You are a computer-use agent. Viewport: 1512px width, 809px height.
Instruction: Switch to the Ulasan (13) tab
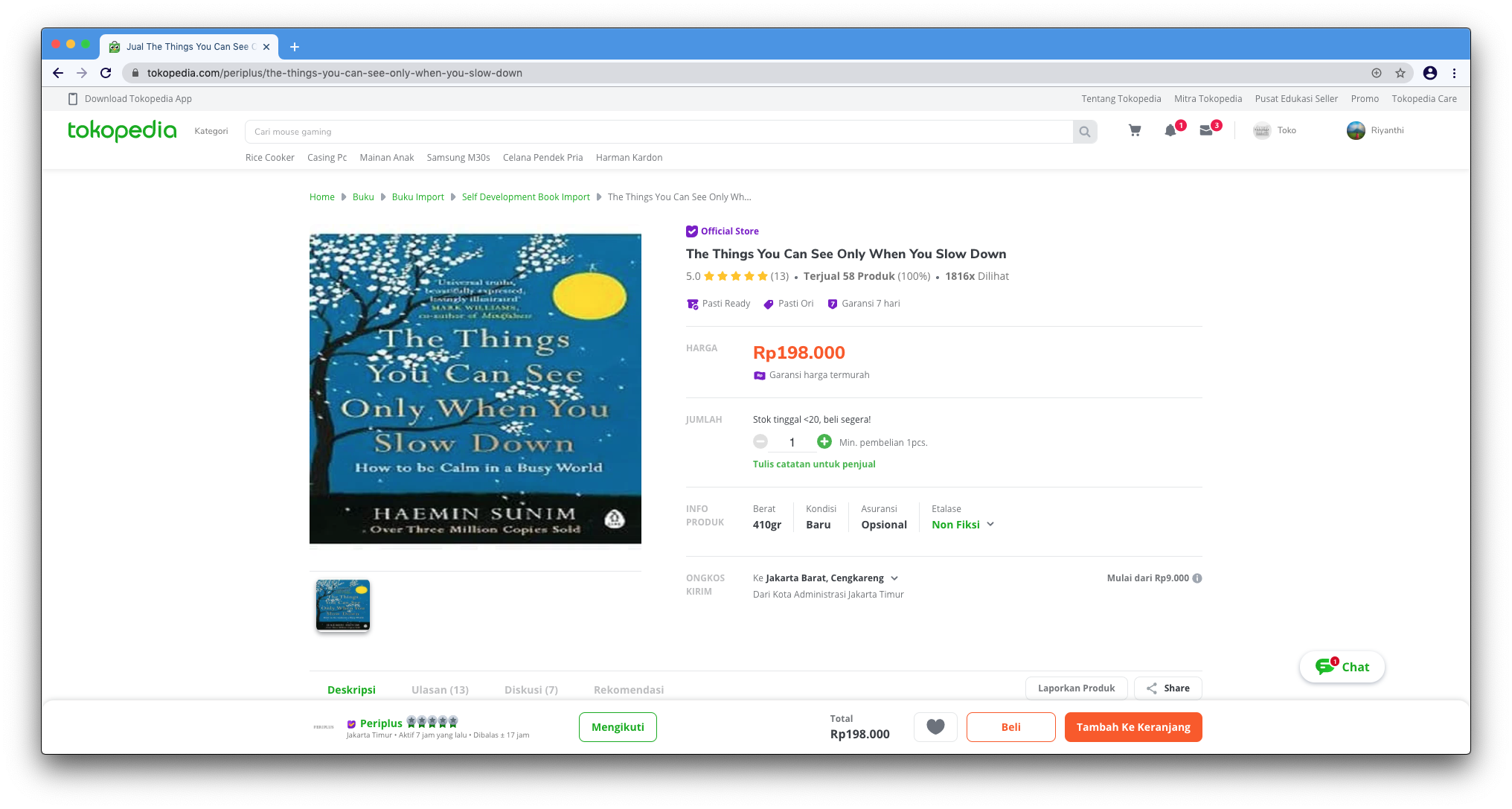(440, 690)
